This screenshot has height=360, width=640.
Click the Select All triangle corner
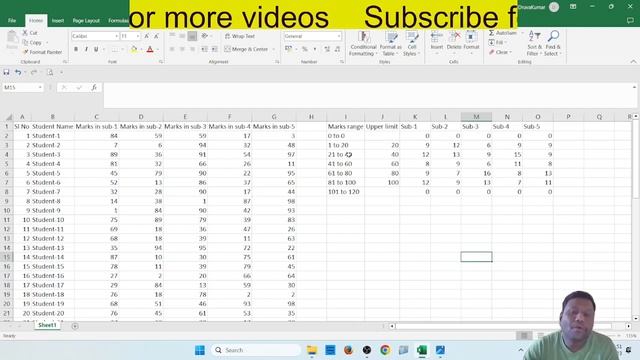(x=9, y=117)
